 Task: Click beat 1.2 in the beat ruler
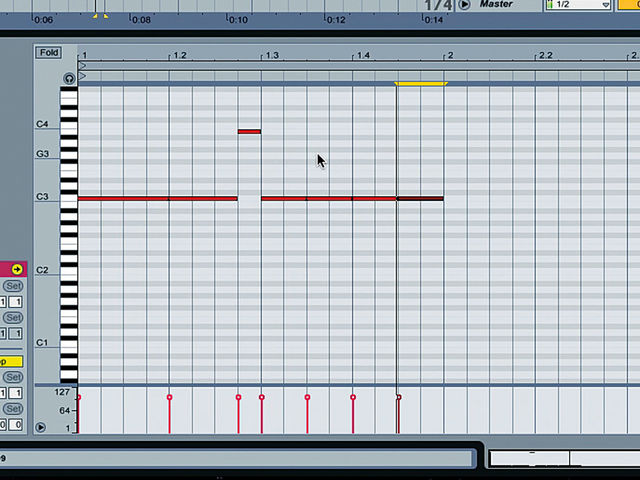coord(180,55)
